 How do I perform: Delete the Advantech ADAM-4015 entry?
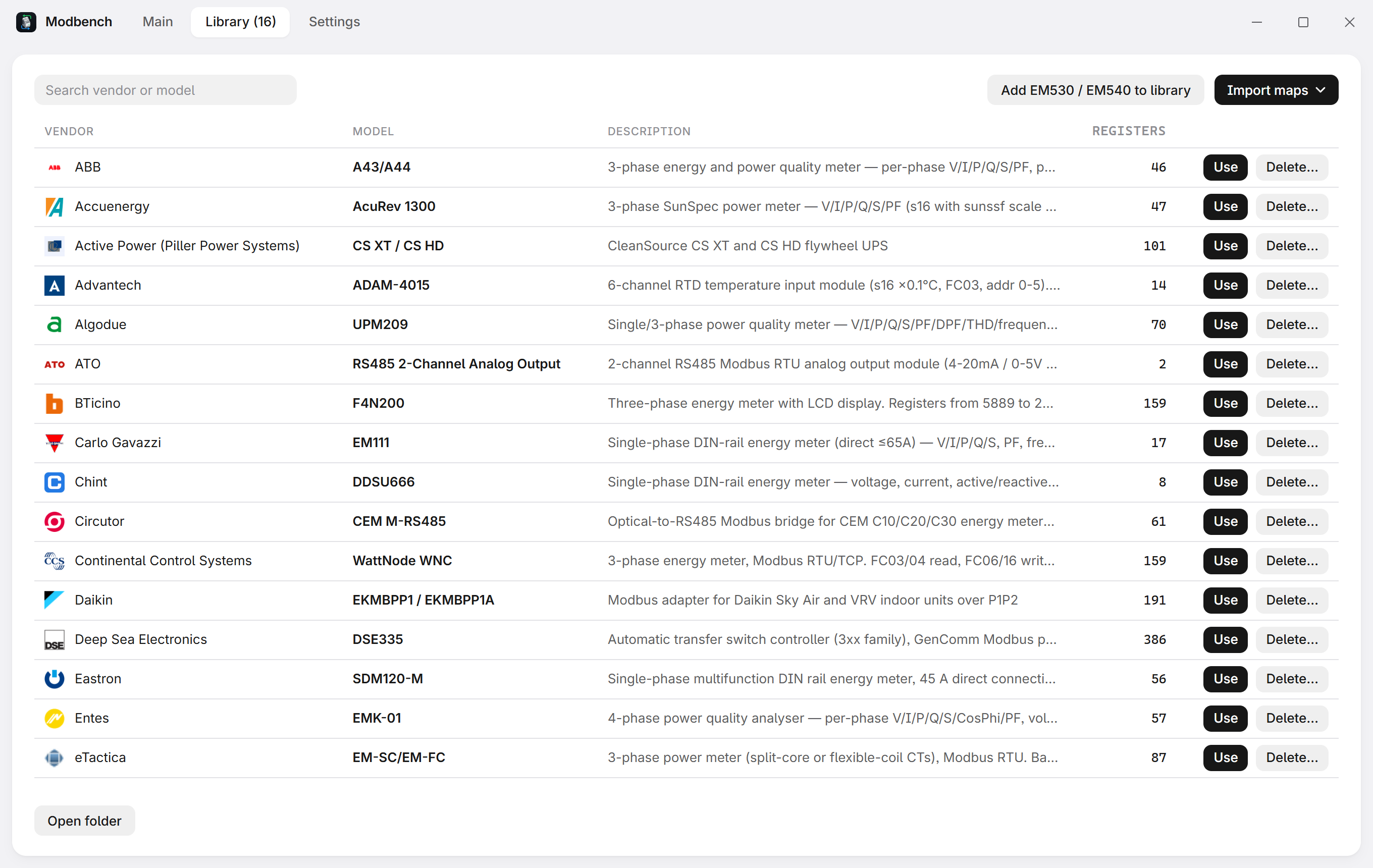(1292, 285)
